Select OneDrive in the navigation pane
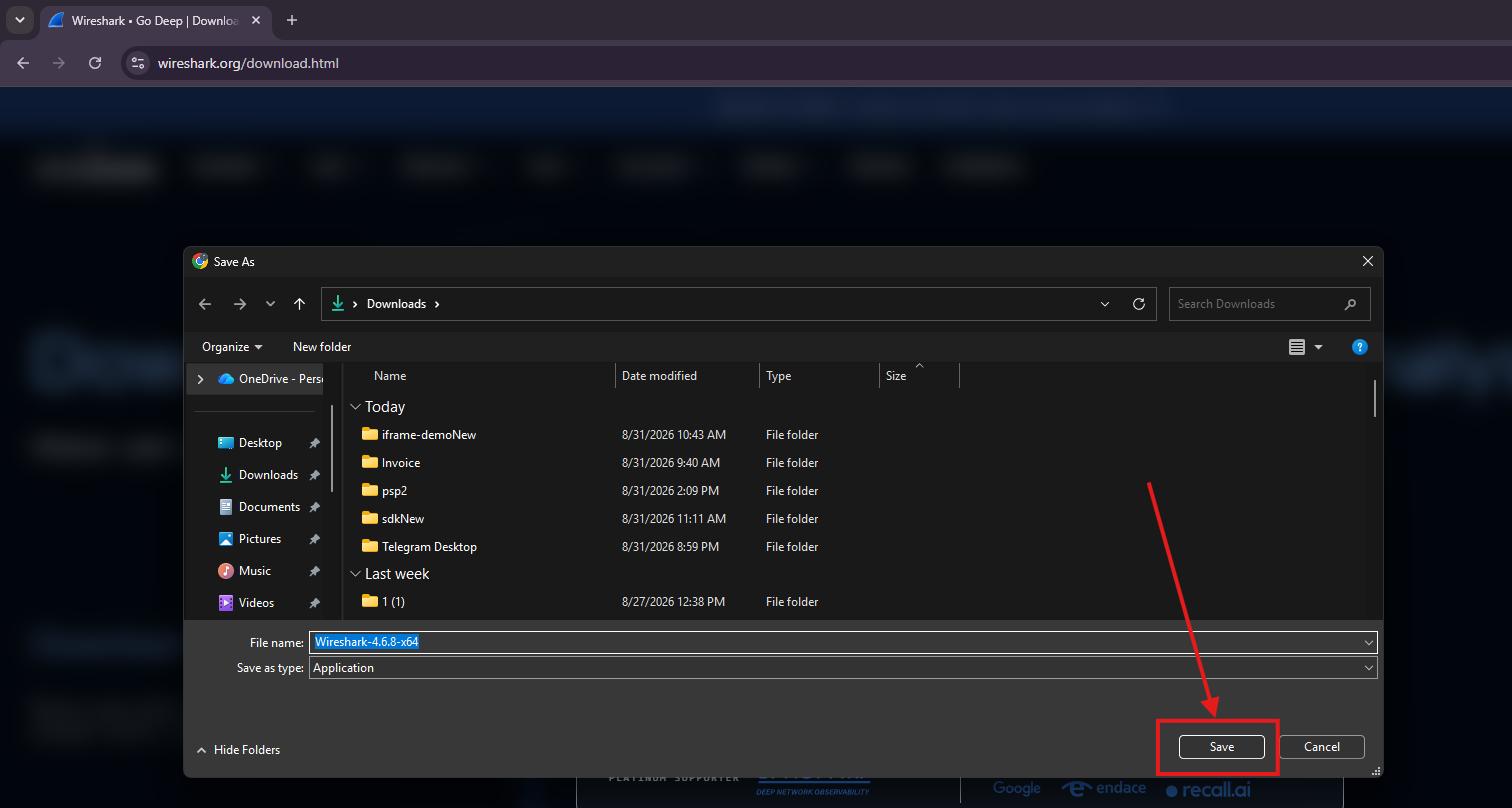This screenshot has height=808, width=1512. [269, 379]
